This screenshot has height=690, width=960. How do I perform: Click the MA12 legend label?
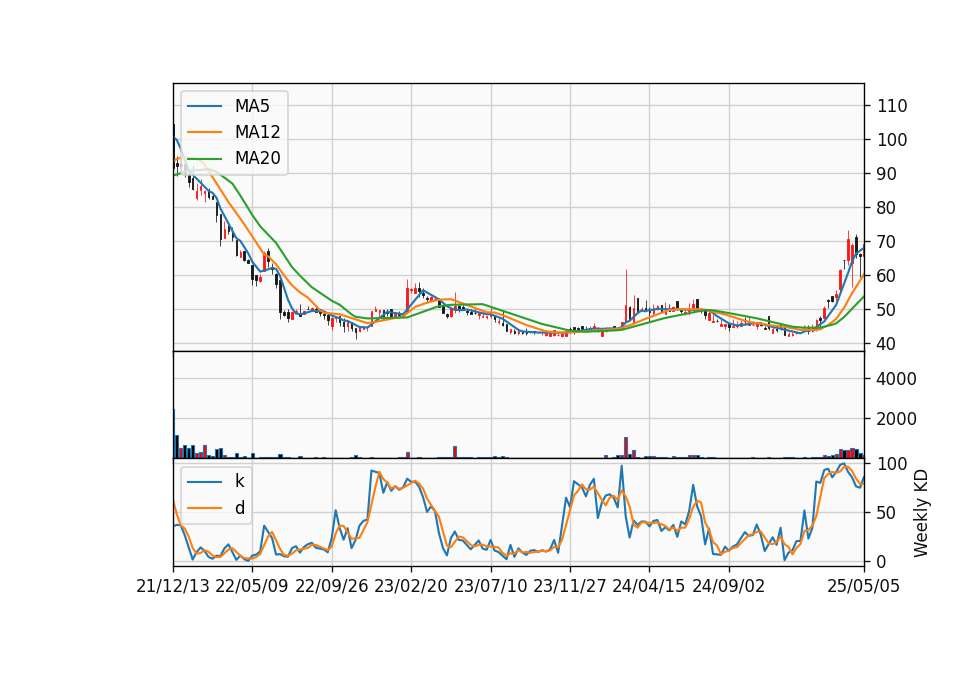pos(257,132)
